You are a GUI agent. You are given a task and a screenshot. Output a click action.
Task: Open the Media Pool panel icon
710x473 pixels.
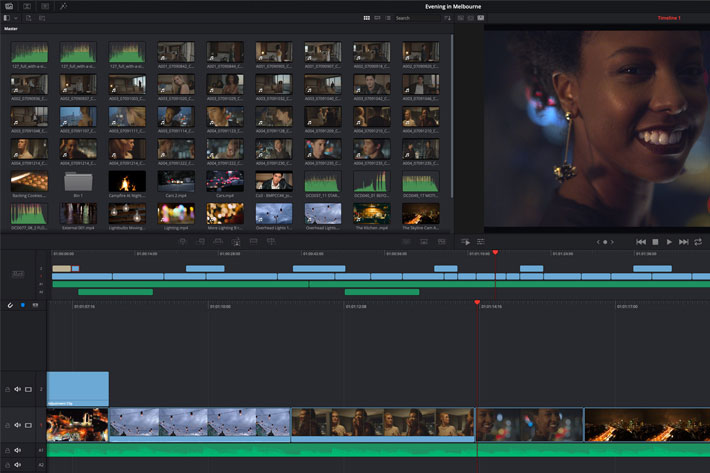click(x=9, y=6)
